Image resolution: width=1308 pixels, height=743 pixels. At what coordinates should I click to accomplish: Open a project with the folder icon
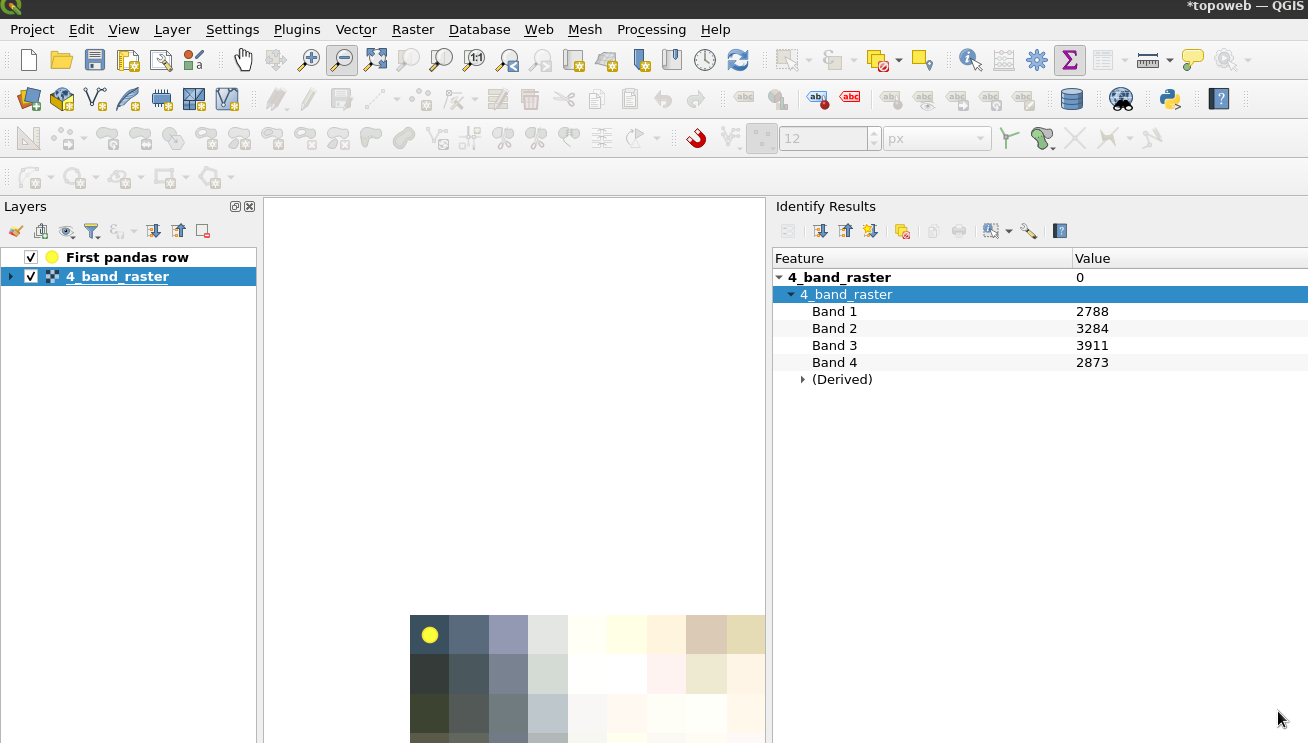click(62, 60)
